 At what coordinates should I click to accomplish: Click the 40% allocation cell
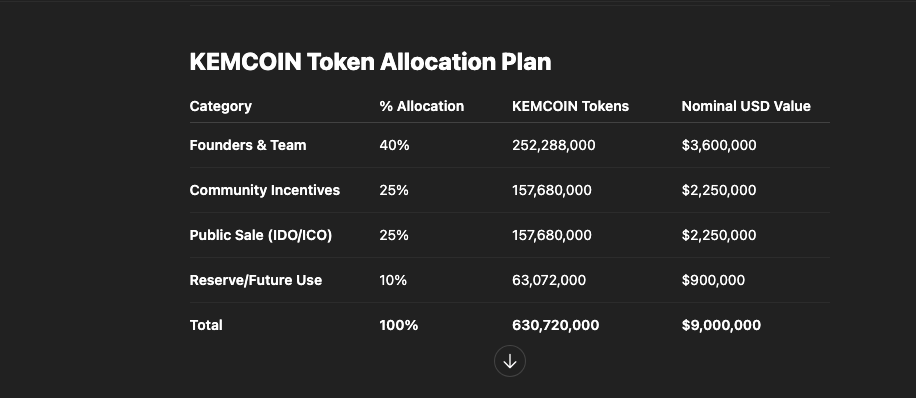tap(394, 145)
